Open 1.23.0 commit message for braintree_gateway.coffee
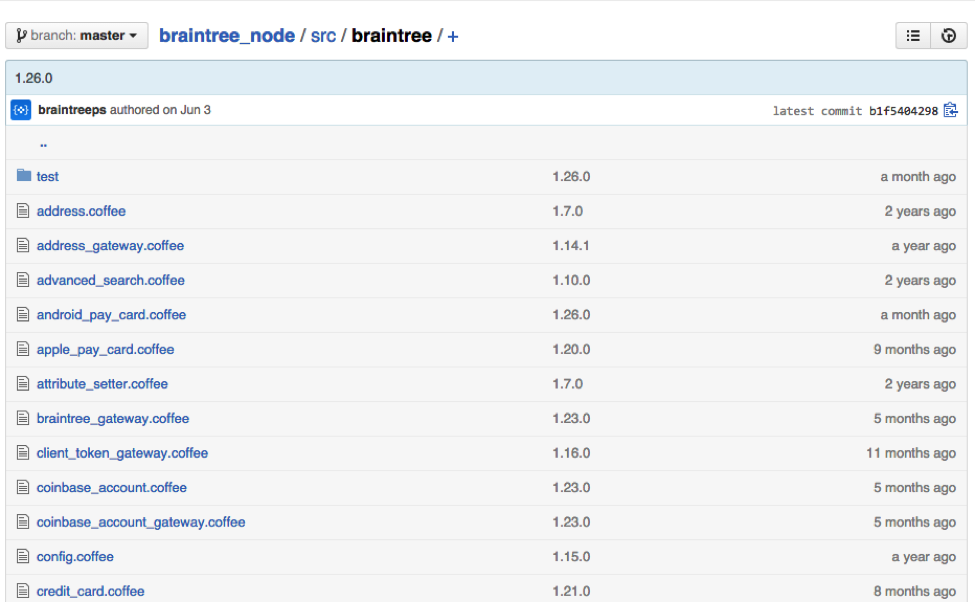Viewport: 975px width, 603px height. point(571,419)
